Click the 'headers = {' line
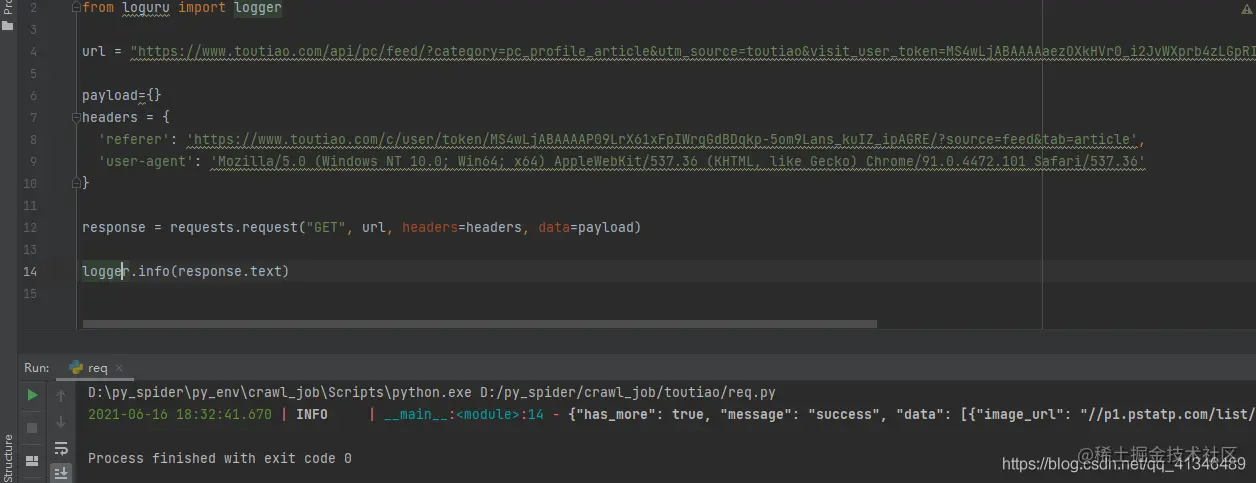Image resolution: width=1256 pixels, height=483 pixels. [x=126, y=118]
